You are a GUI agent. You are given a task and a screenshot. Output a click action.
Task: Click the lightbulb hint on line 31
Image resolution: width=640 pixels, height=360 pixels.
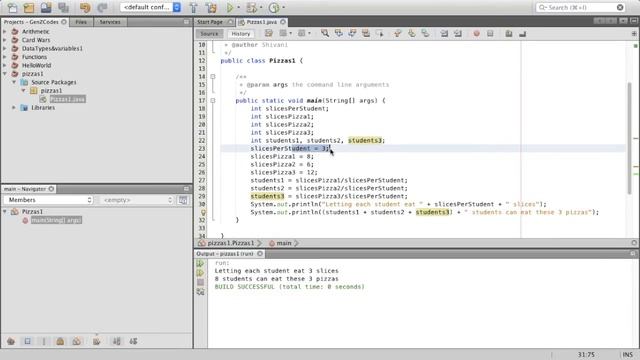pyautogui.click(x=203, y=212)
